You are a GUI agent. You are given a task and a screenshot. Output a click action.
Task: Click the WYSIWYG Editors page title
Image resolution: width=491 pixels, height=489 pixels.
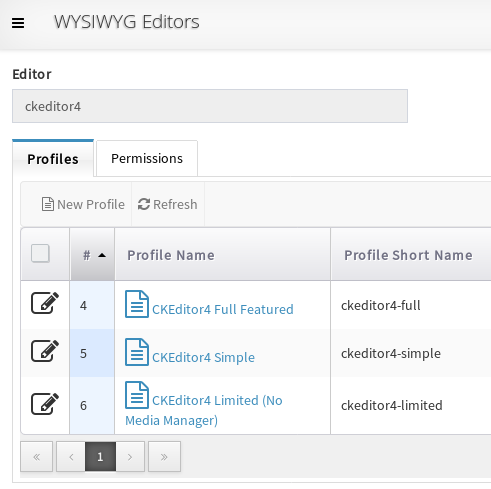pos(127,22)
